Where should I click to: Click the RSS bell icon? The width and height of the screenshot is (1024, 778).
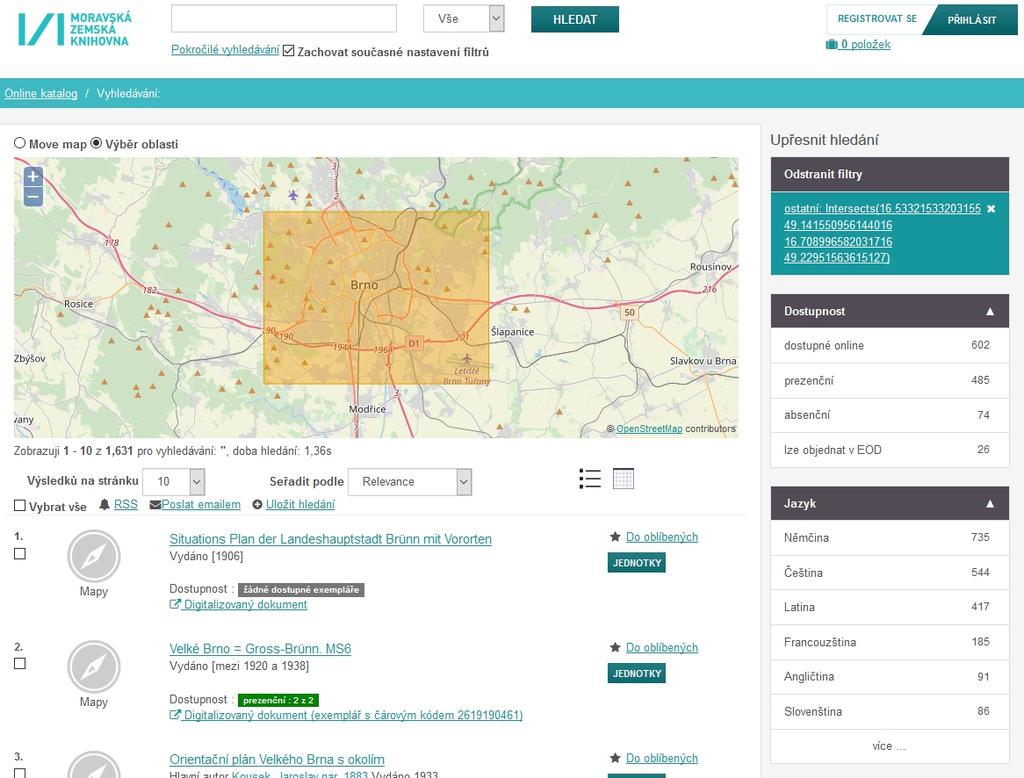(104, 504)
